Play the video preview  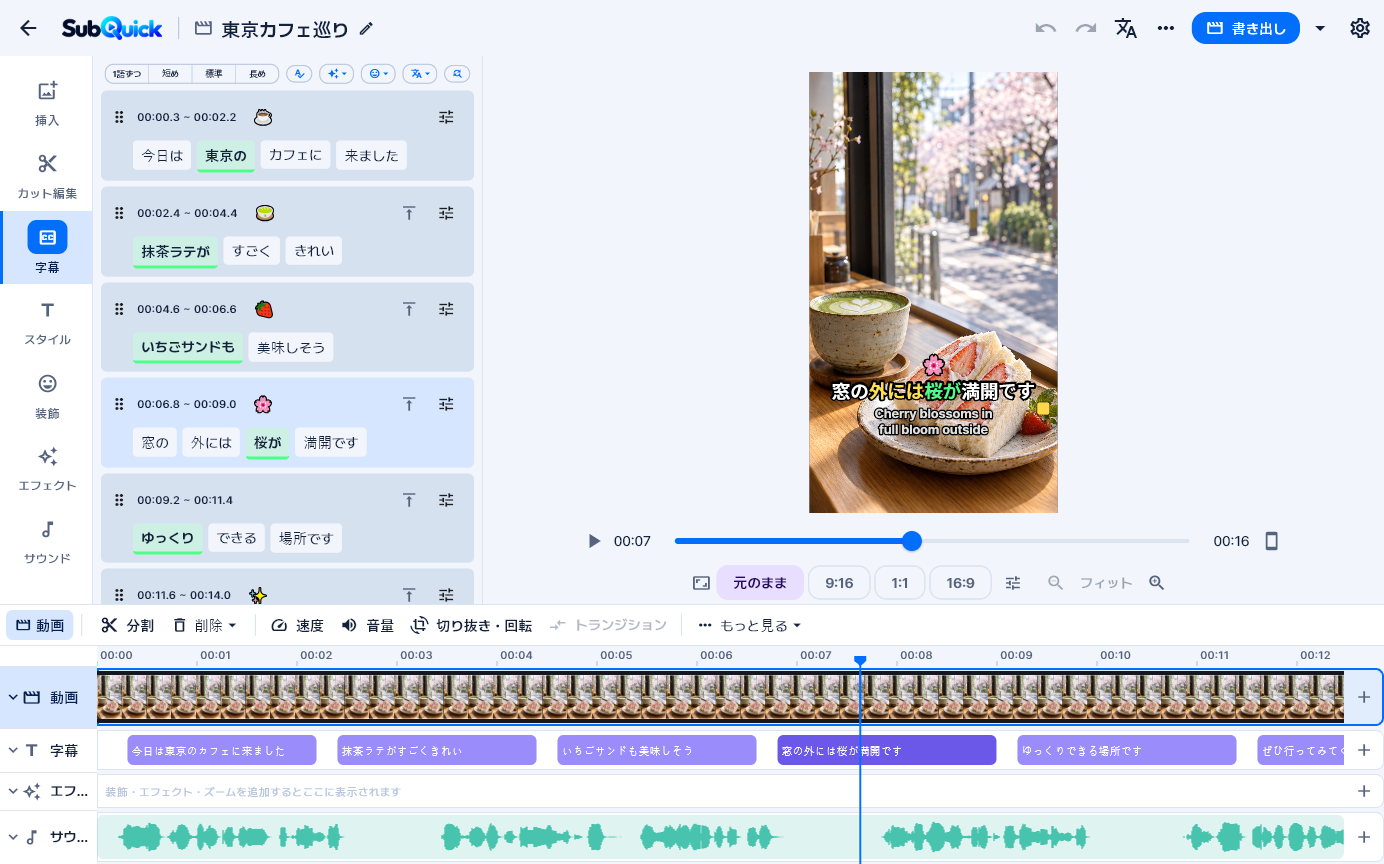[x=594, y=541]
